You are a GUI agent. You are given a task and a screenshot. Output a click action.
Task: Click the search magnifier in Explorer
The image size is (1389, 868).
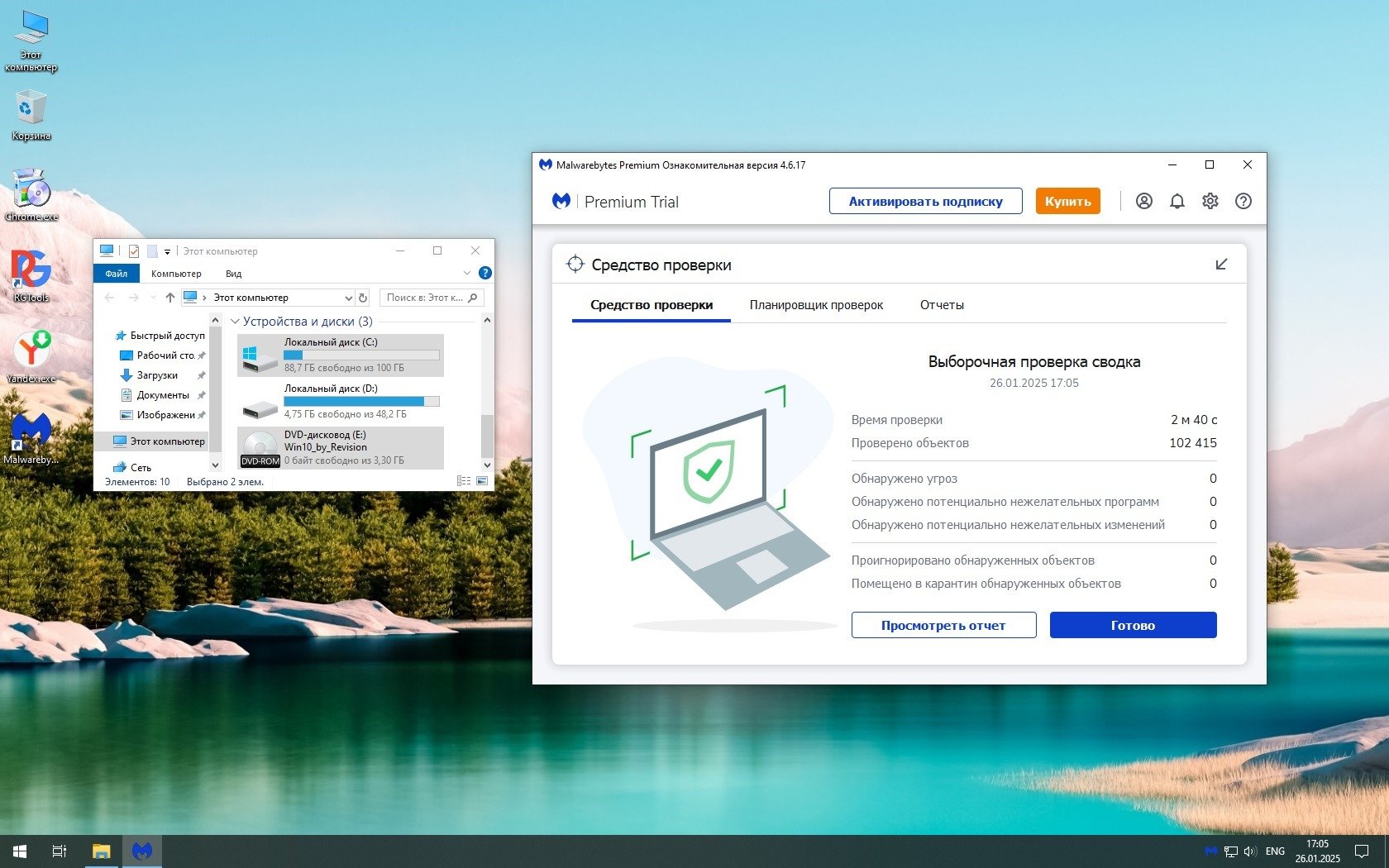[x=473, y=298]
